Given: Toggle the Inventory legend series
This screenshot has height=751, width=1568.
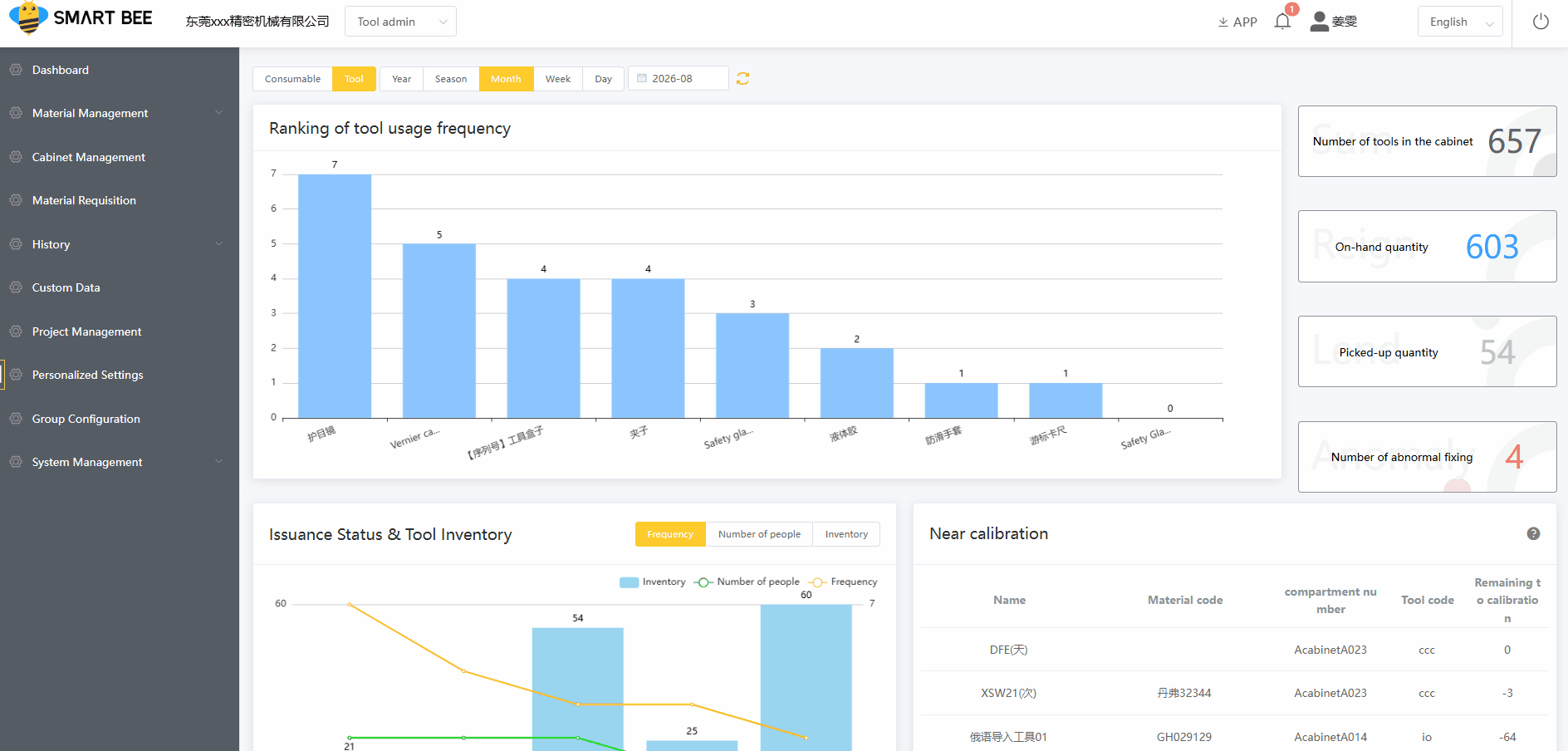Looking at the screenshot, I should click(x=653, y=582).
